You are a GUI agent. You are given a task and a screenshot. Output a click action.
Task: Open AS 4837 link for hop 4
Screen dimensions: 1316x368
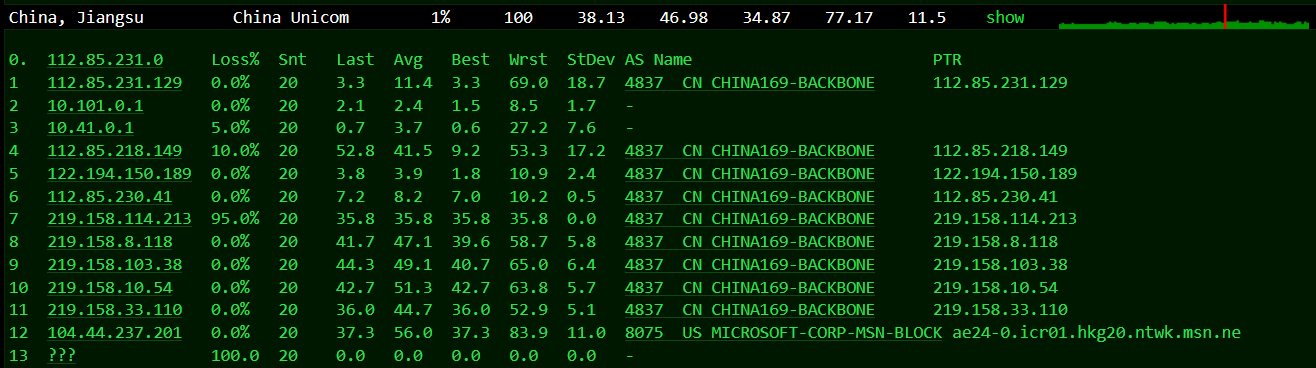click(750, 150)
